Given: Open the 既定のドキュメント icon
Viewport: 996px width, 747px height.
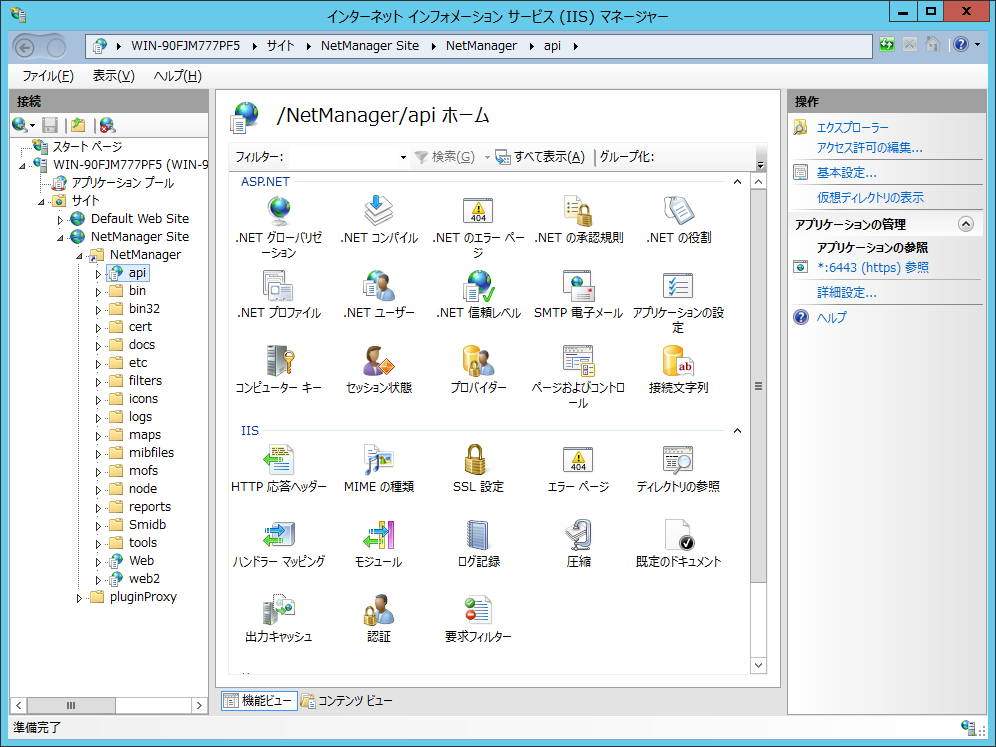Looking at the screenshot, I should point(678,537).
